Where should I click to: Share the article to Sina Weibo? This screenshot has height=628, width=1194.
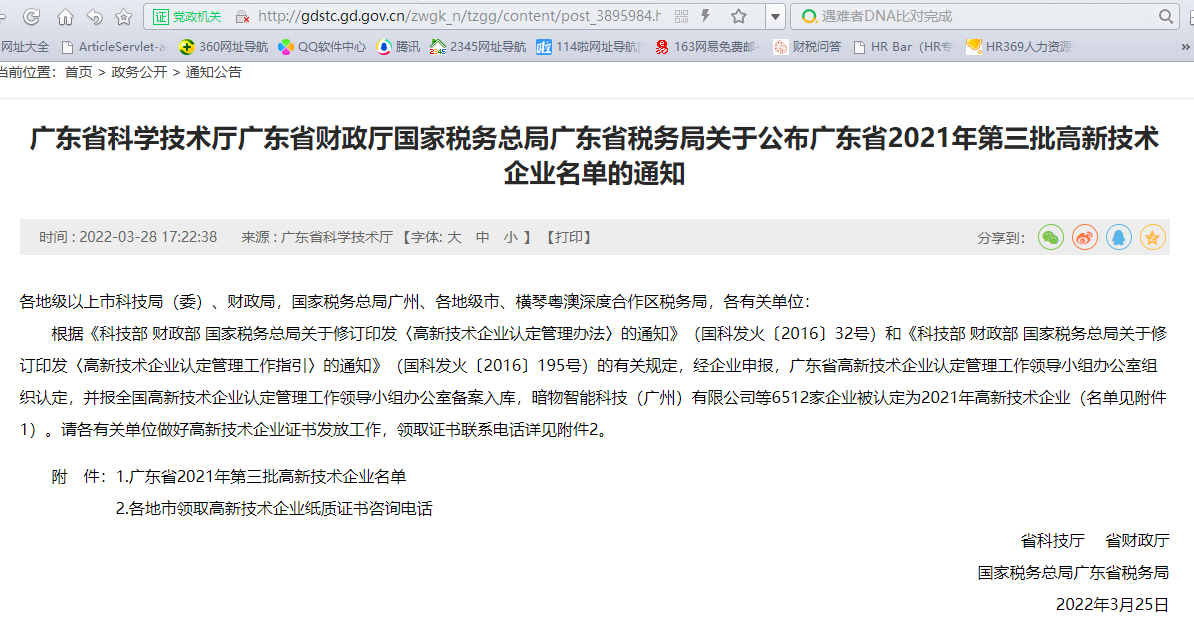pyautogui.click(x=1085, y=237)
